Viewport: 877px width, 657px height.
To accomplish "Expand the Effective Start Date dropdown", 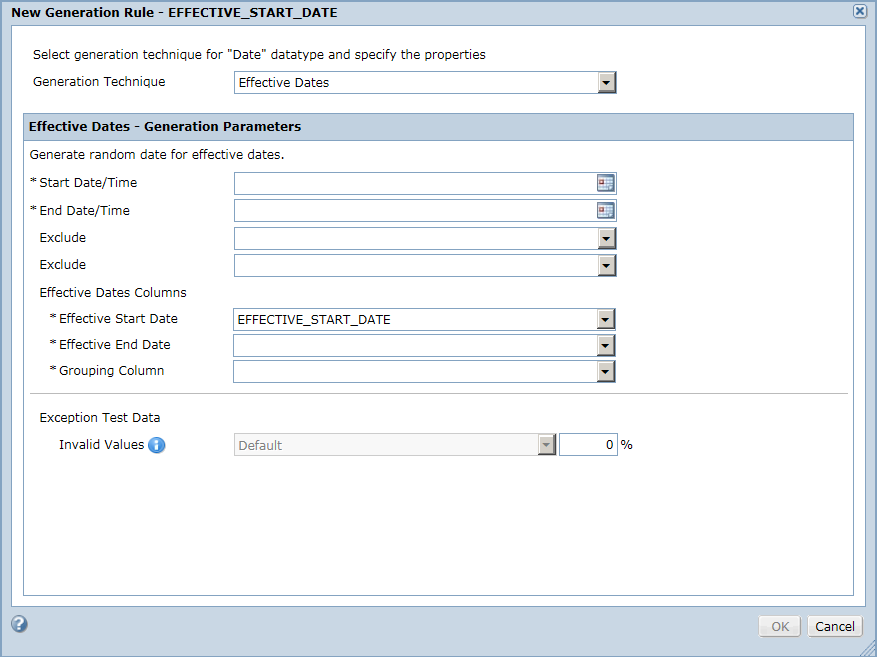I will pos(605,319).
